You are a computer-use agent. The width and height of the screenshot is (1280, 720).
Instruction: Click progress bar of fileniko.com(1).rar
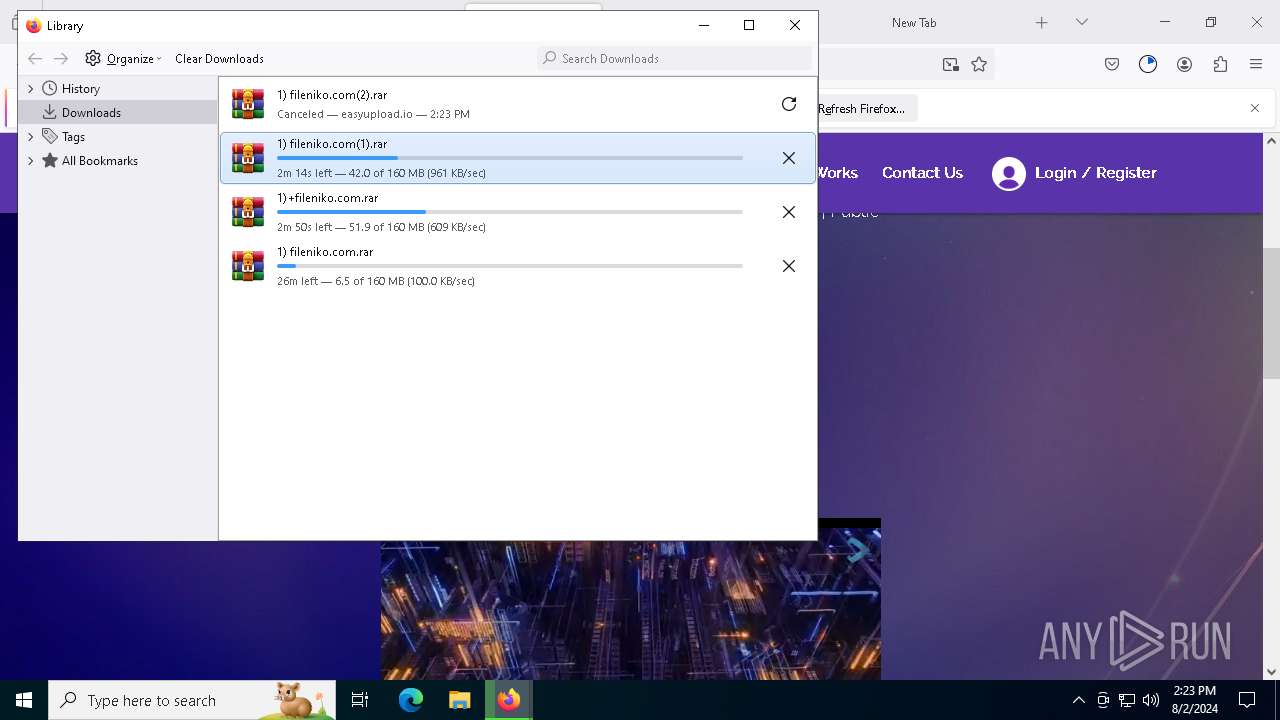tap(510, 158)
